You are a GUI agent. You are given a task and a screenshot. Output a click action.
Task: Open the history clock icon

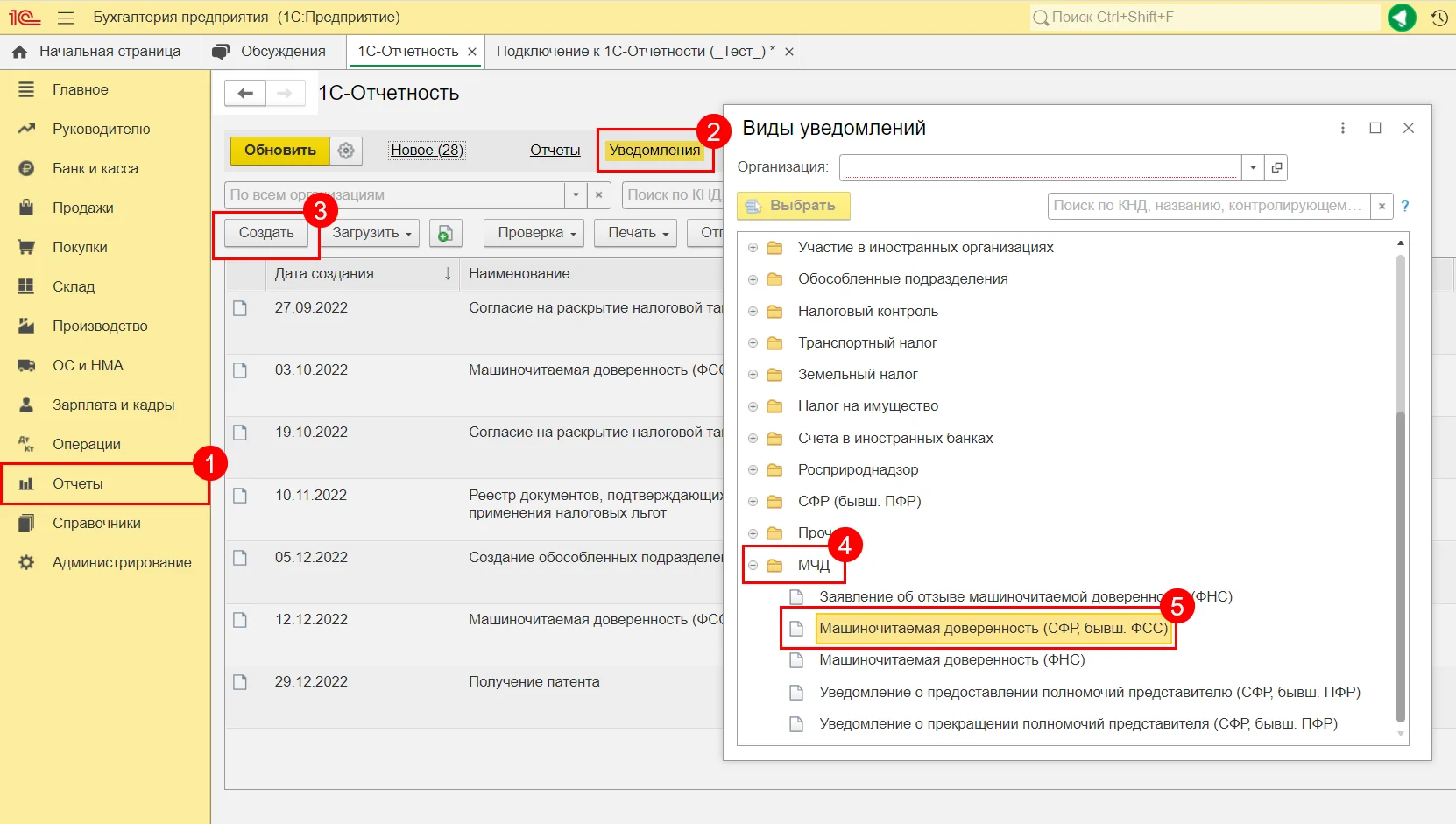pos(1438,18)
